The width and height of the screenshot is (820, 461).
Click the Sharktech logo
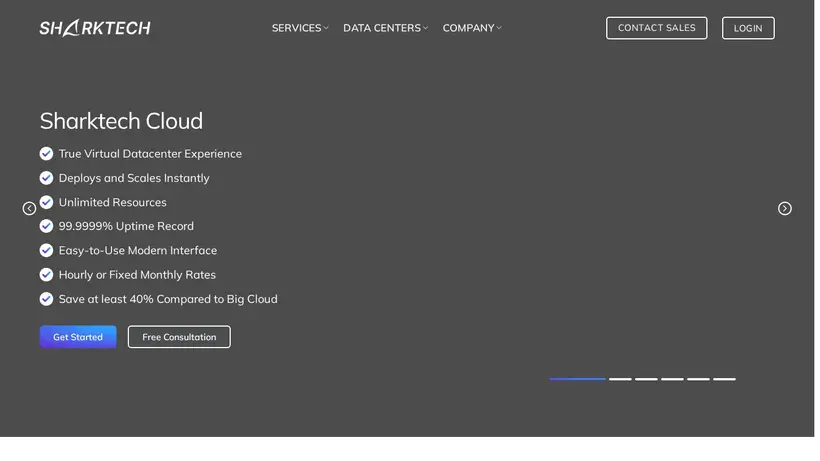click(x=95, y=28)
